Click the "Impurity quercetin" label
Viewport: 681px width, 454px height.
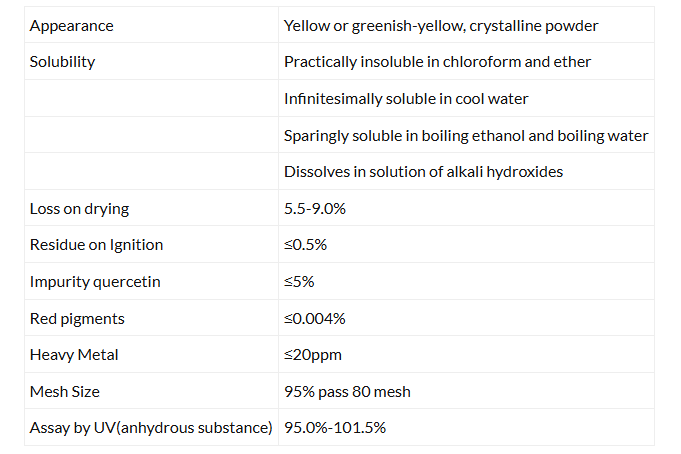[x=95, y=282]
